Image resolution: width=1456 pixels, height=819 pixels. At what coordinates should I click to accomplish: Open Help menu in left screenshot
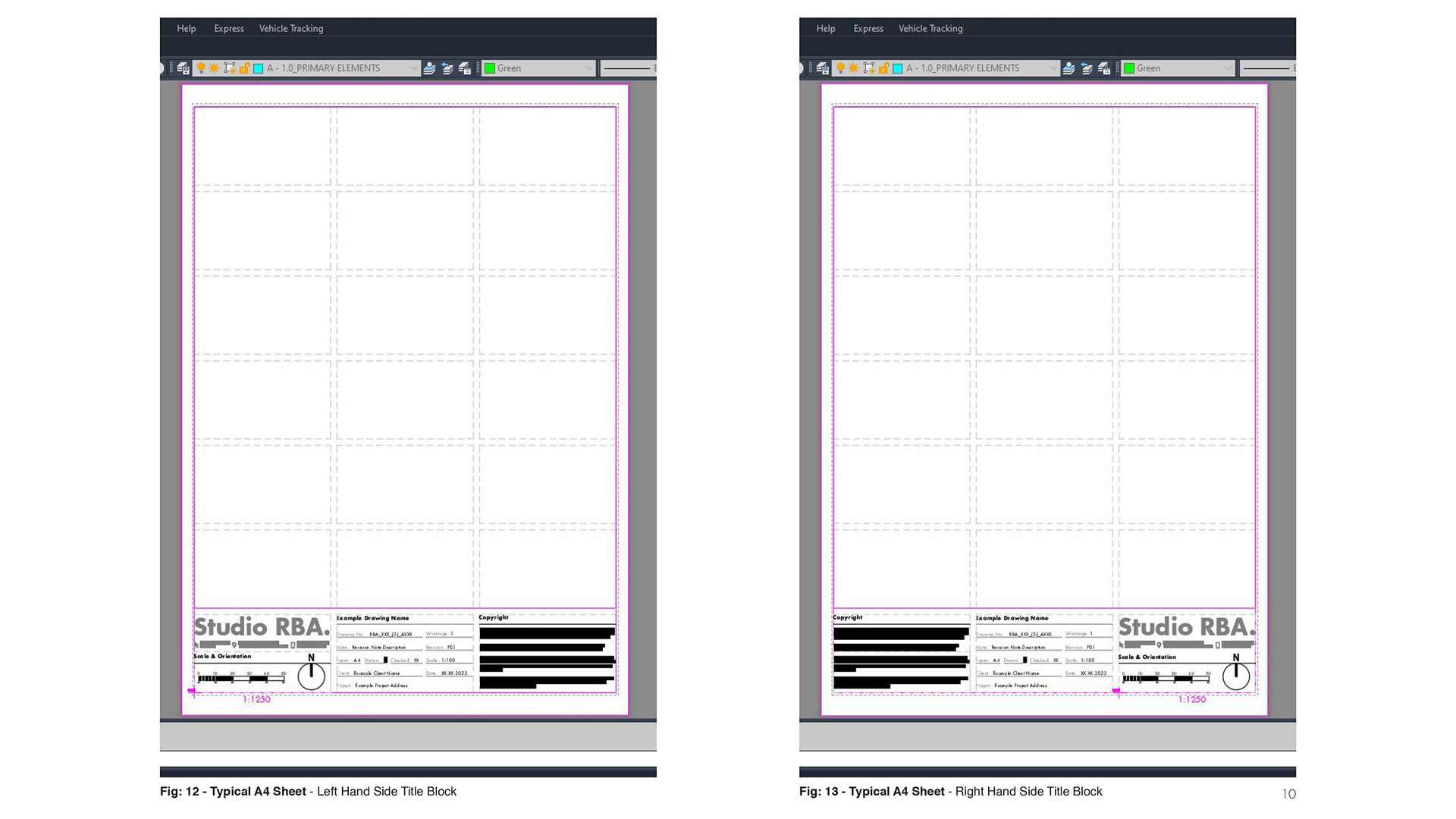[186, 29]
